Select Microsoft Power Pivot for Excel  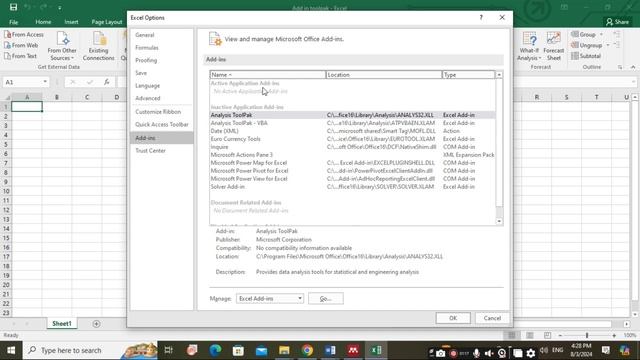coord(352,171)
